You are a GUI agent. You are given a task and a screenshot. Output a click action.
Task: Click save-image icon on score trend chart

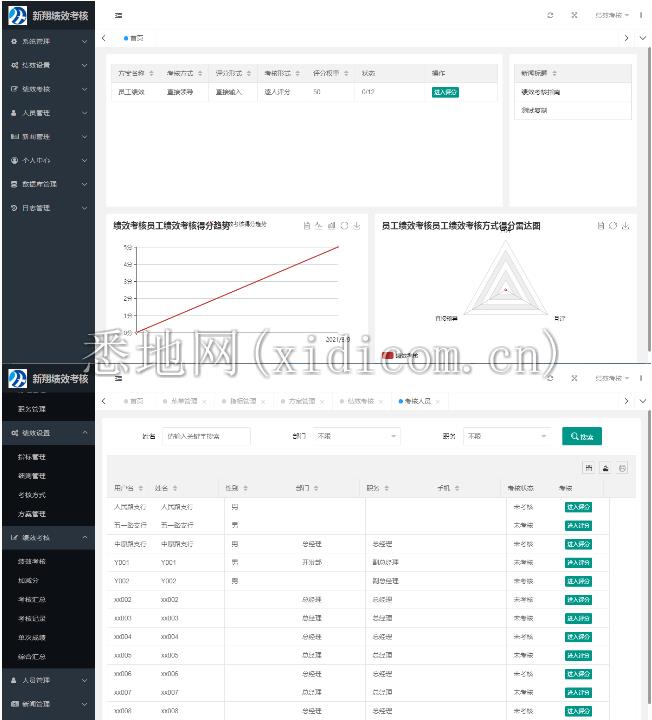(357, 225)
